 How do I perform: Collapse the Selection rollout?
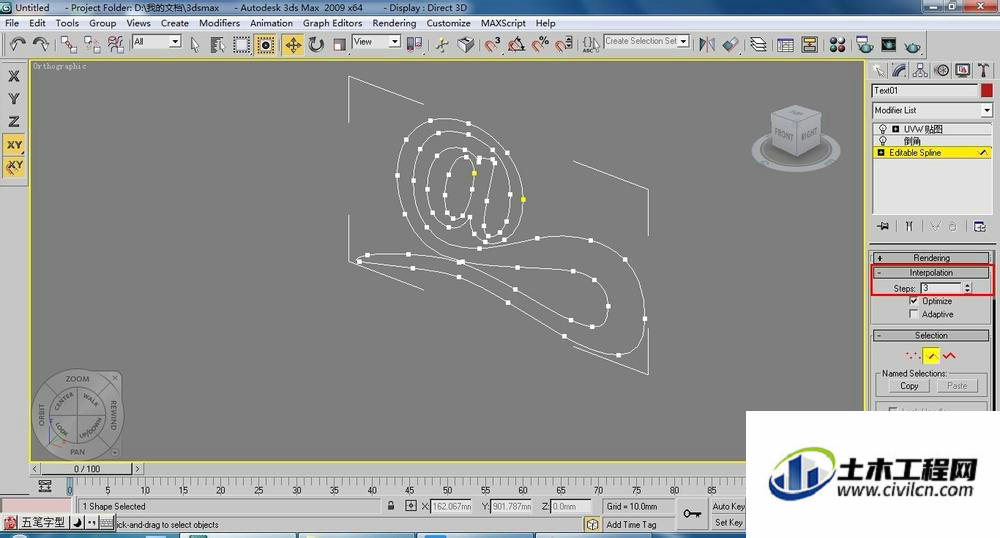[931, 335]
